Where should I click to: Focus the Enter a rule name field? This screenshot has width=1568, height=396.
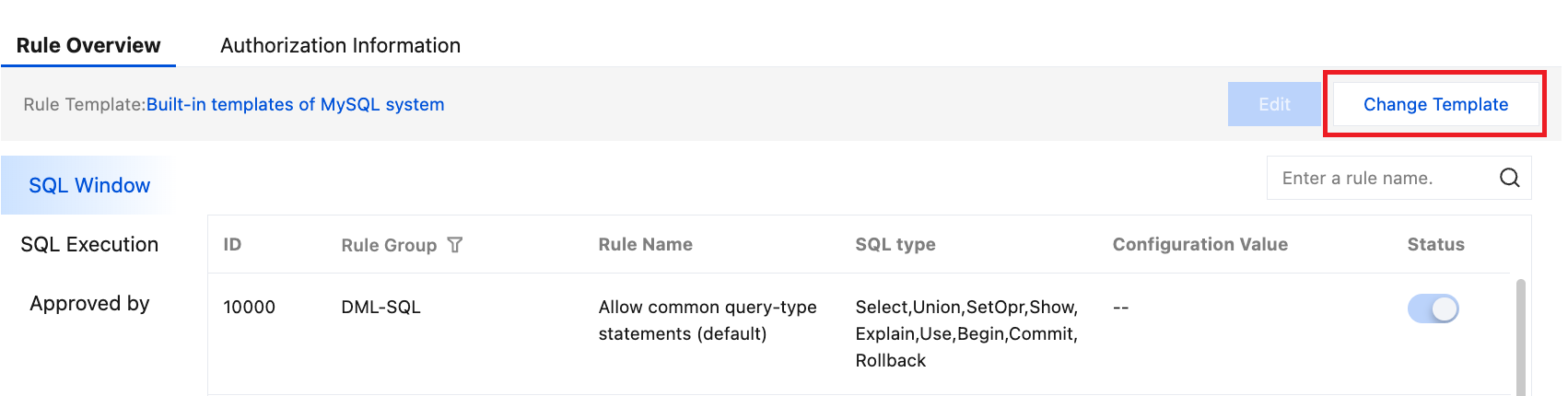(1382, 178)
